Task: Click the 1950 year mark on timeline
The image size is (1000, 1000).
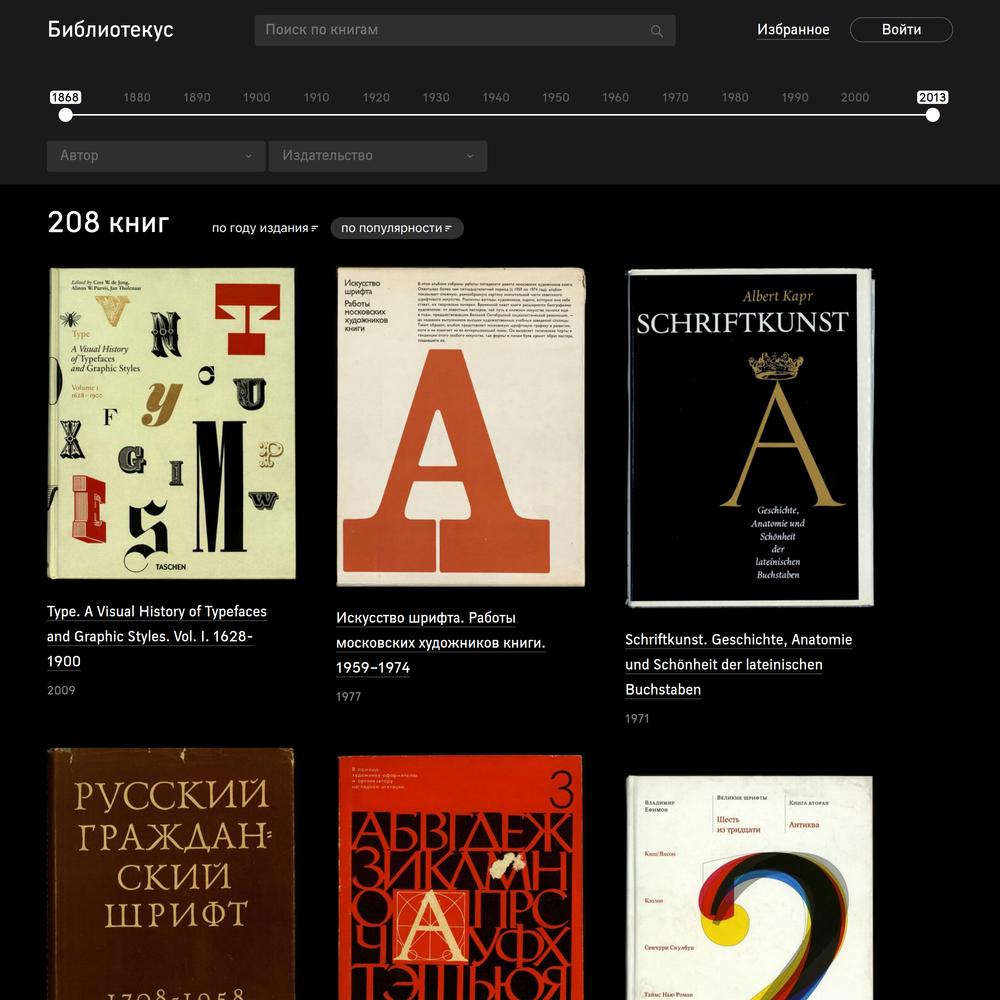Action: (x=555, y=98)
